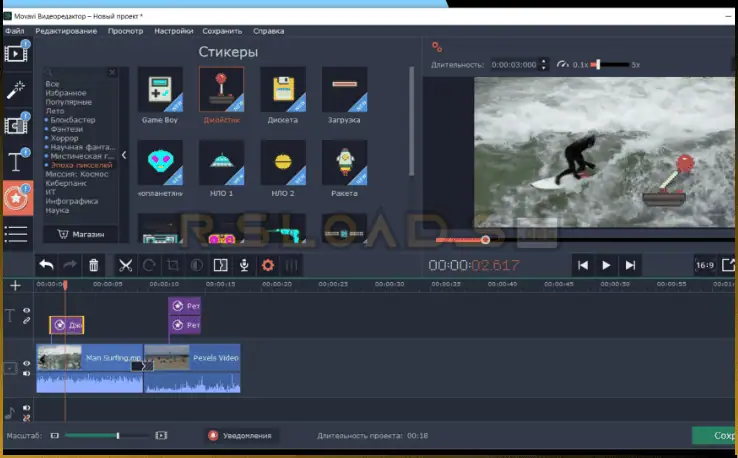The image size is (738, 458).
Task: Select the Stickers star tab
Action: pyautogui.click(x=17, y=198)
